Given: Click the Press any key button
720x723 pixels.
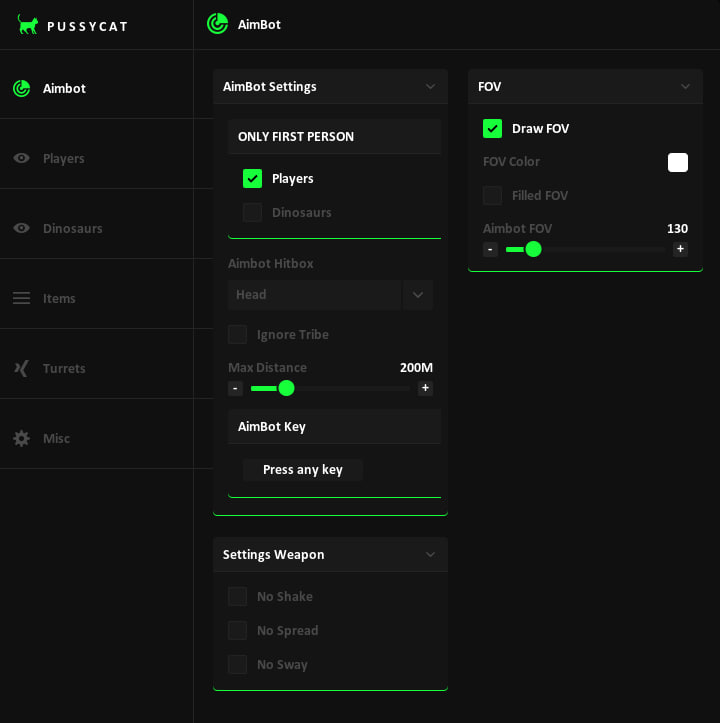Looking at the screenshot, I should click(x=302, y=470).
